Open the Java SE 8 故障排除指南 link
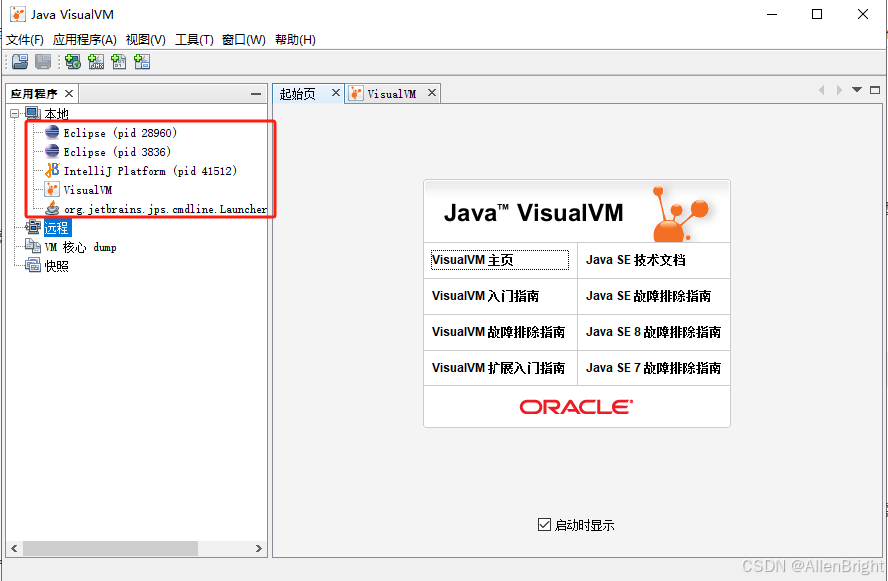This screenshot has height=581, width=888. (654, 332)
